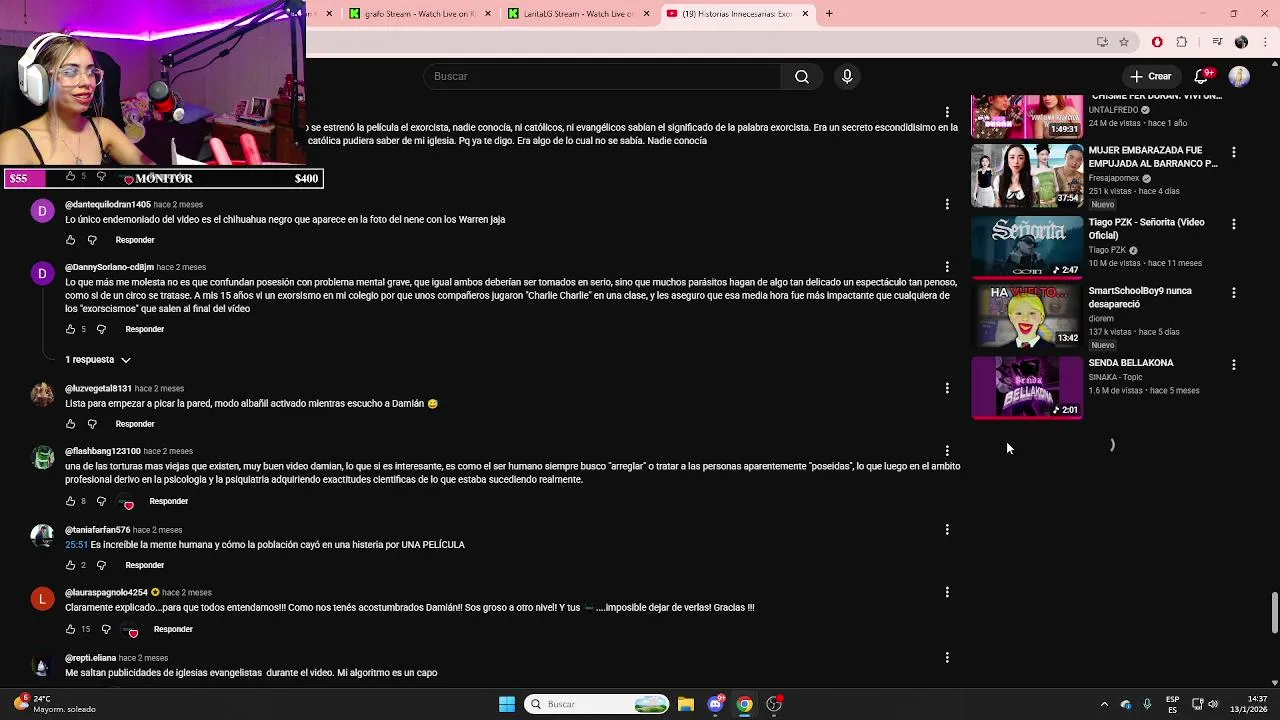This screenshot has width=1280, height=720.
Task: Open the YouTube notifications bell
Action: (x=1202, y=76)
